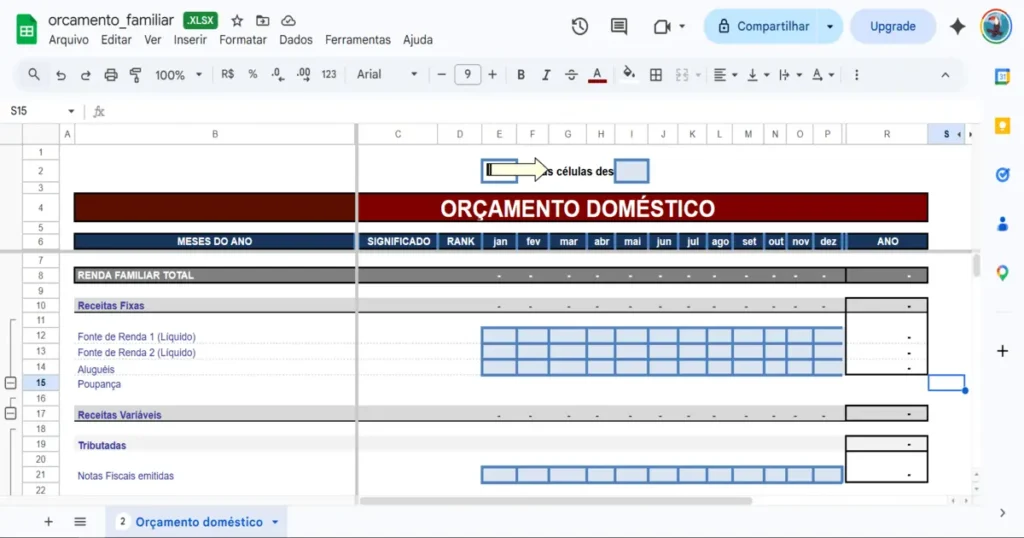Open the text color picker
1024x538 pixels.
point(597,75)
